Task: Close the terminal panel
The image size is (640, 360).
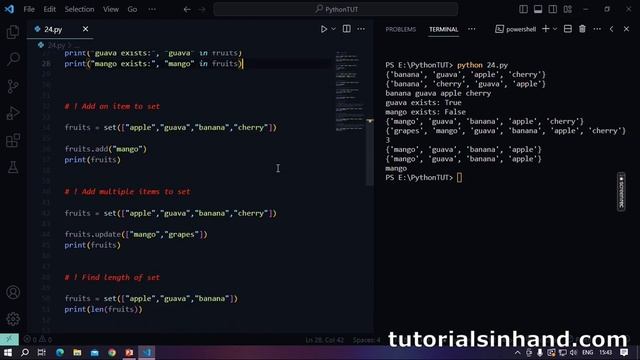Action: (x=626, y=29)
